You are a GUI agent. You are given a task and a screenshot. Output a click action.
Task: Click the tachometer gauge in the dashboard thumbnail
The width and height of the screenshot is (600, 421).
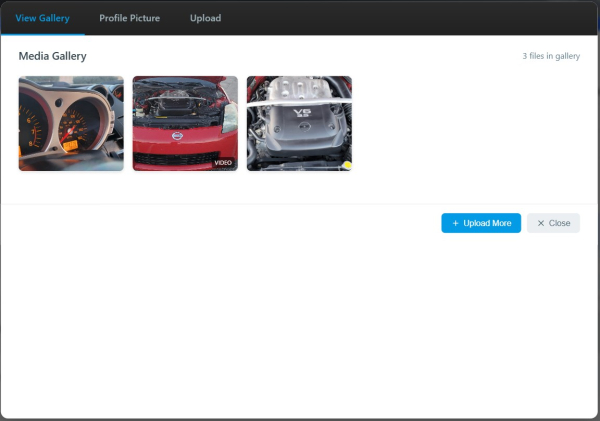33,122
